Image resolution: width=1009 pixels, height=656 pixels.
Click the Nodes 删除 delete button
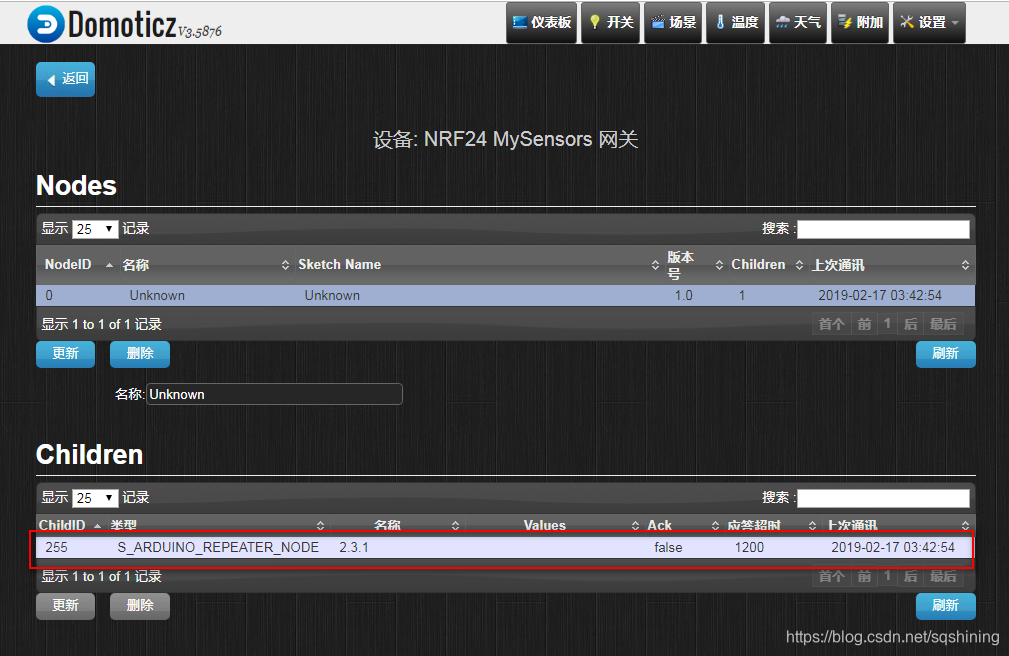coord(140,354)
